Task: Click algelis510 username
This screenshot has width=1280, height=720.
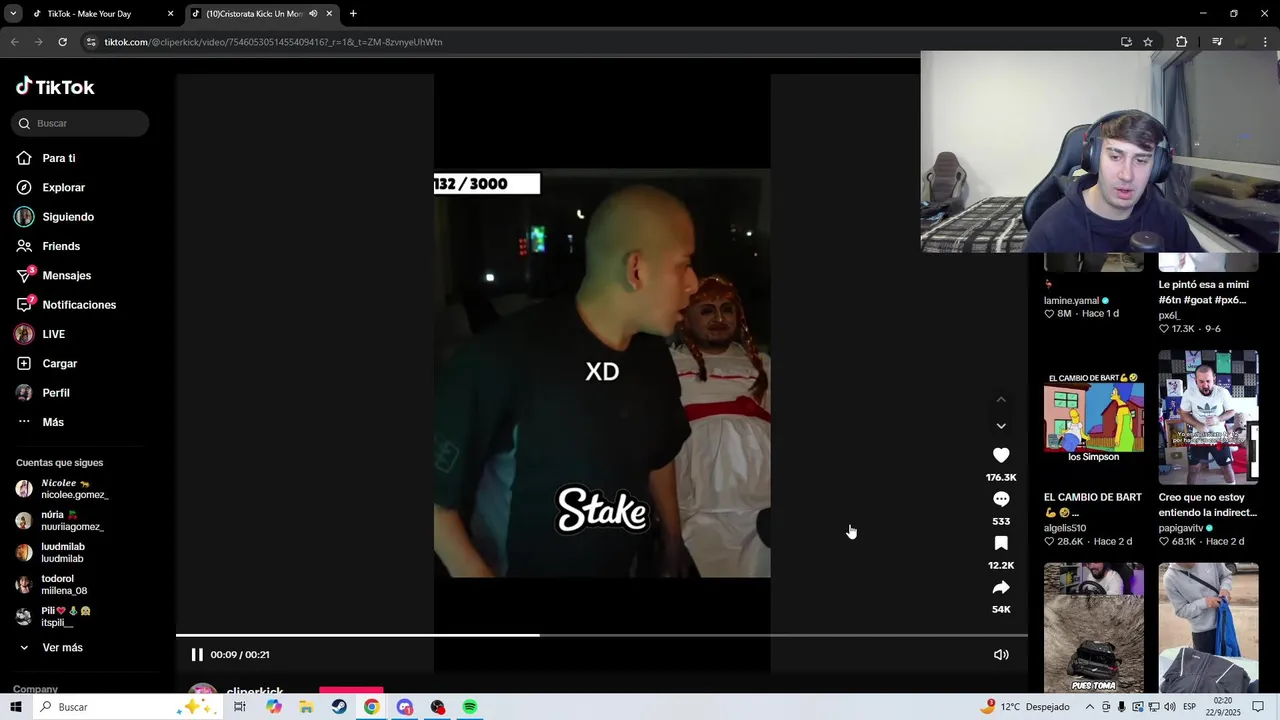Action: coord(1065,528)
